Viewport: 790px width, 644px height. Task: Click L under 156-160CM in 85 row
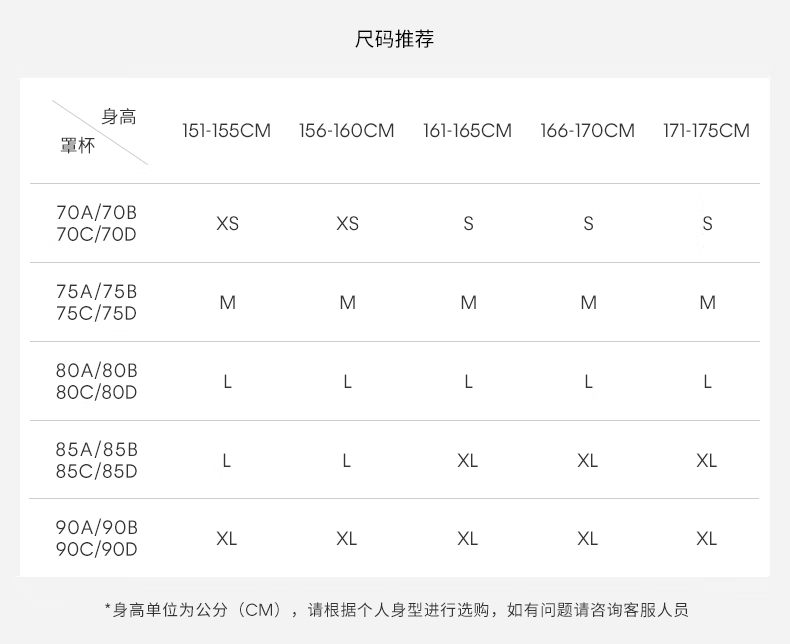click(347, 461)
